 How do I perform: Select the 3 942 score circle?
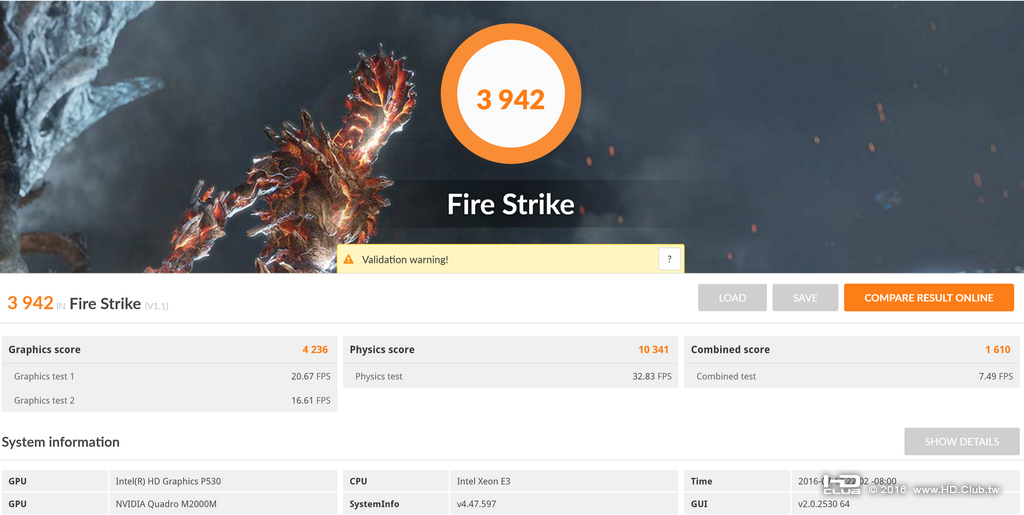[x=511, y=93]
